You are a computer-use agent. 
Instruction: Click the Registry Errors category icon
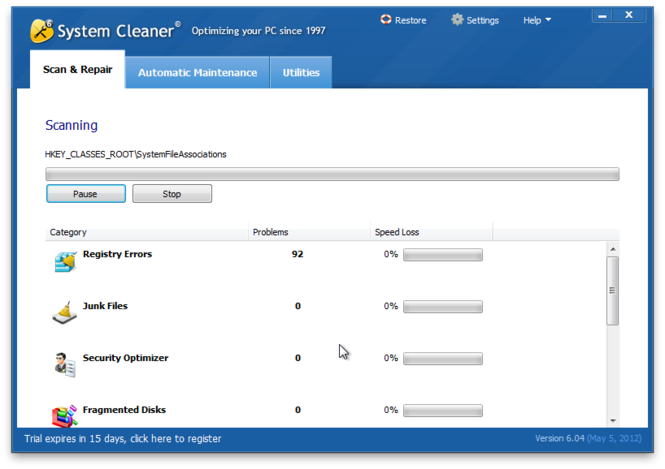click(x=65, y=261)
